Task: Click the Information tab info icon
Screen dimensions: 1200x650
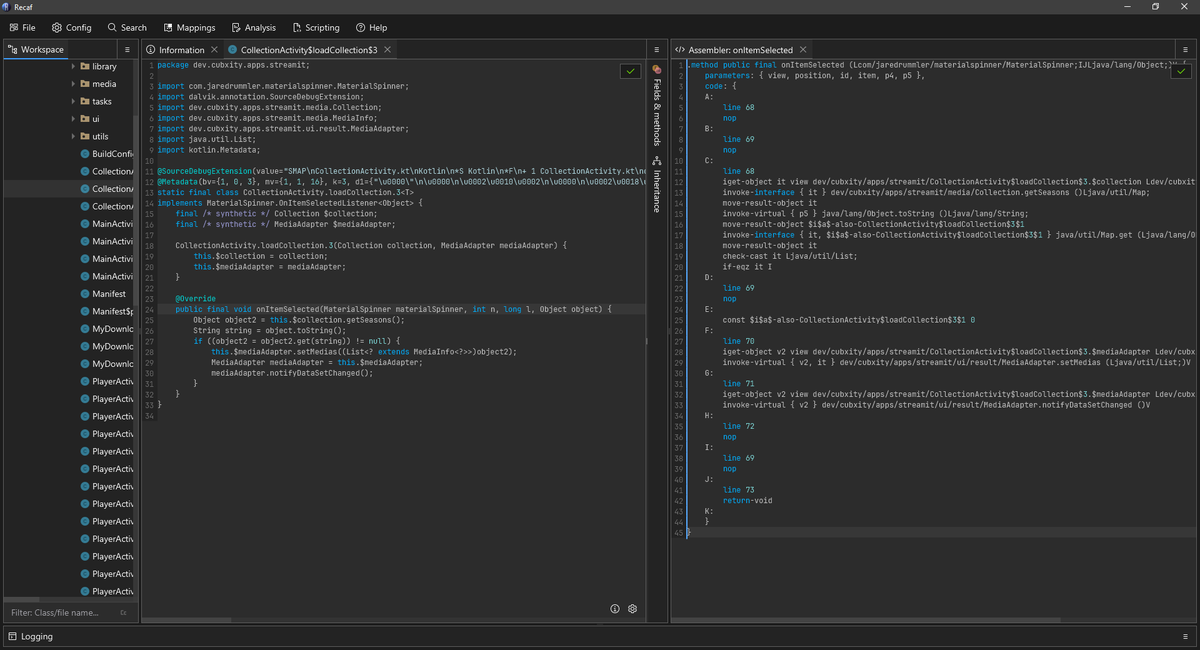Action: coord(151,49)
